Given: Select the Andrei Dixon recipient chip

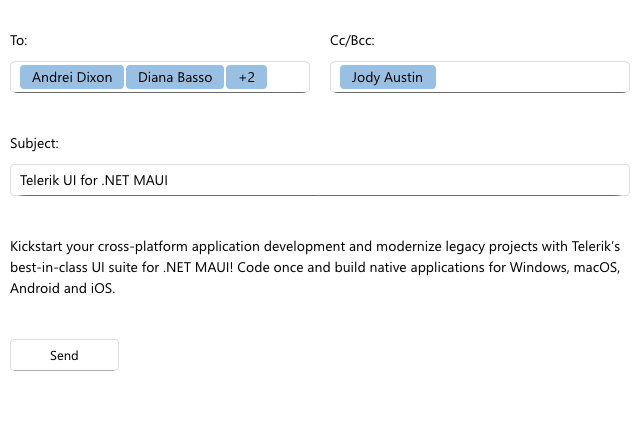Looking at the screenshot, I should pos(72,77).
